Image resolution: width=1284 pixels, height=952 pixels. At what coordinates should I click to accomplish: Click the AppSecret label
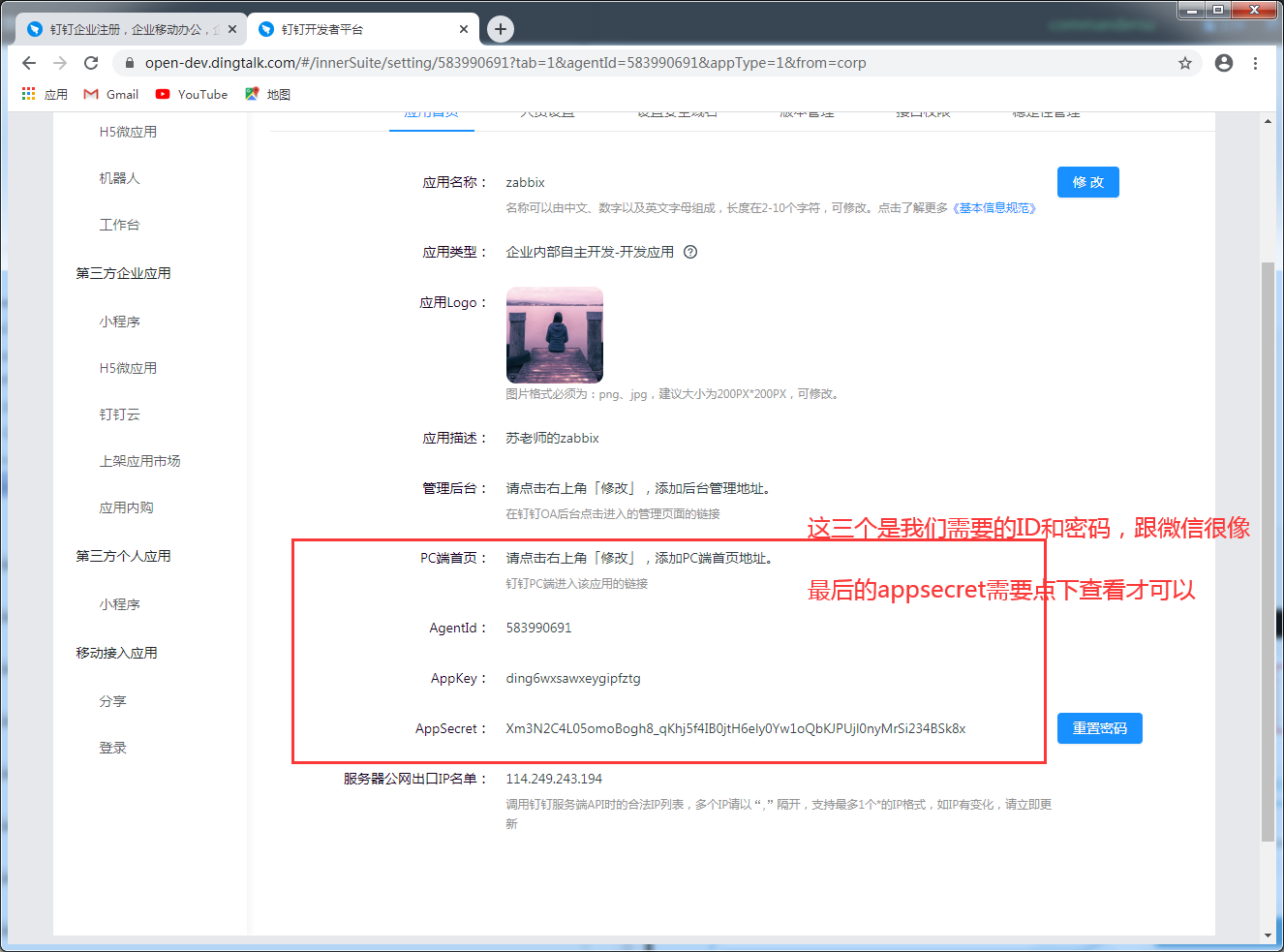[450, 728]
